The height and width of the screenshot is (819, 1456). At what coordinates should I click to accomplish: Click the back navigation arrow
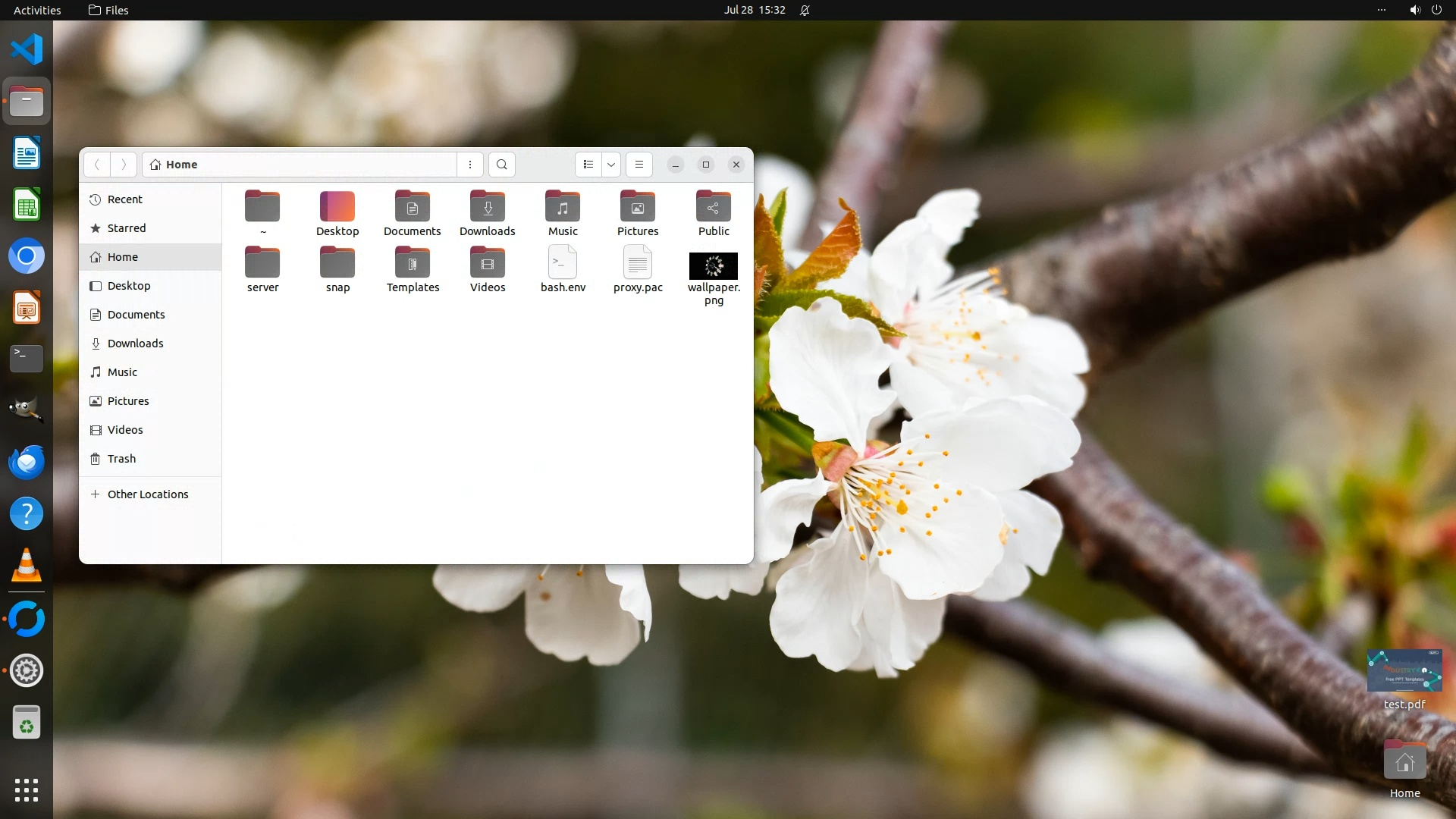97,165
